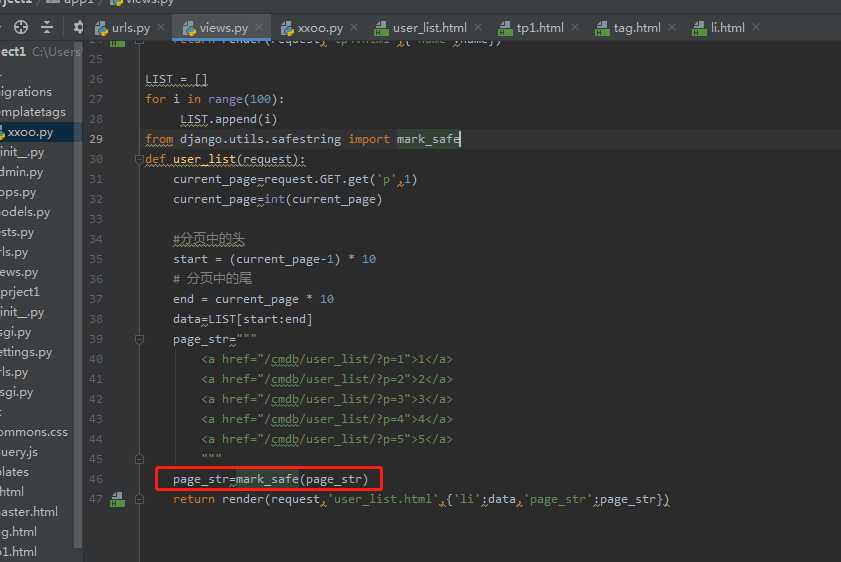Open the tag.html tab
The width and height of the screenshot is (841, 562).
[637, 27]
